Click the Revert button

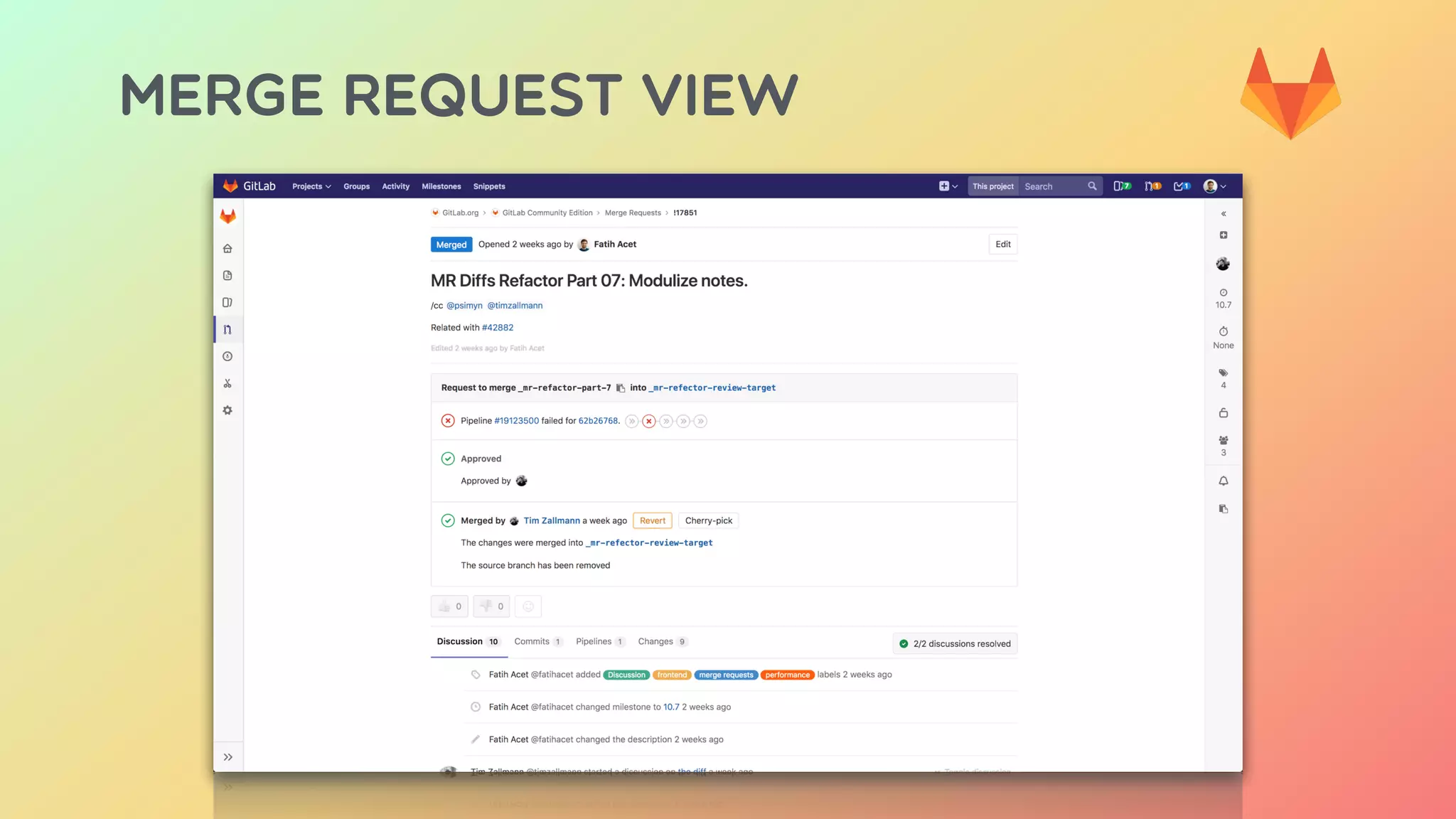[652, 521]
